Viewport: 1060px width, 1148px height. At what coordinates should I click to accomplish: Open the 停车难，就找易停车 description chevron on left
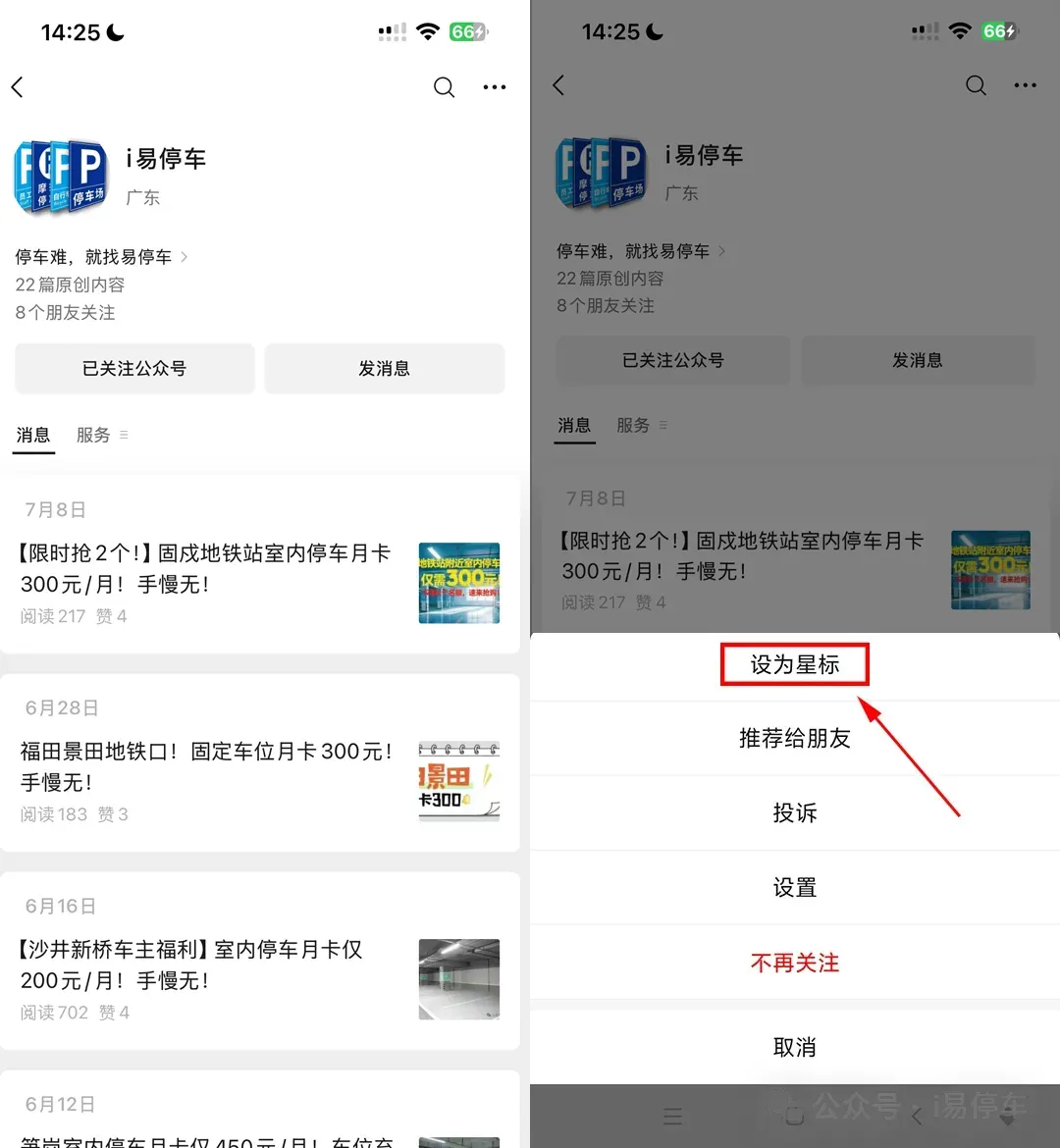tap(184, 257)
